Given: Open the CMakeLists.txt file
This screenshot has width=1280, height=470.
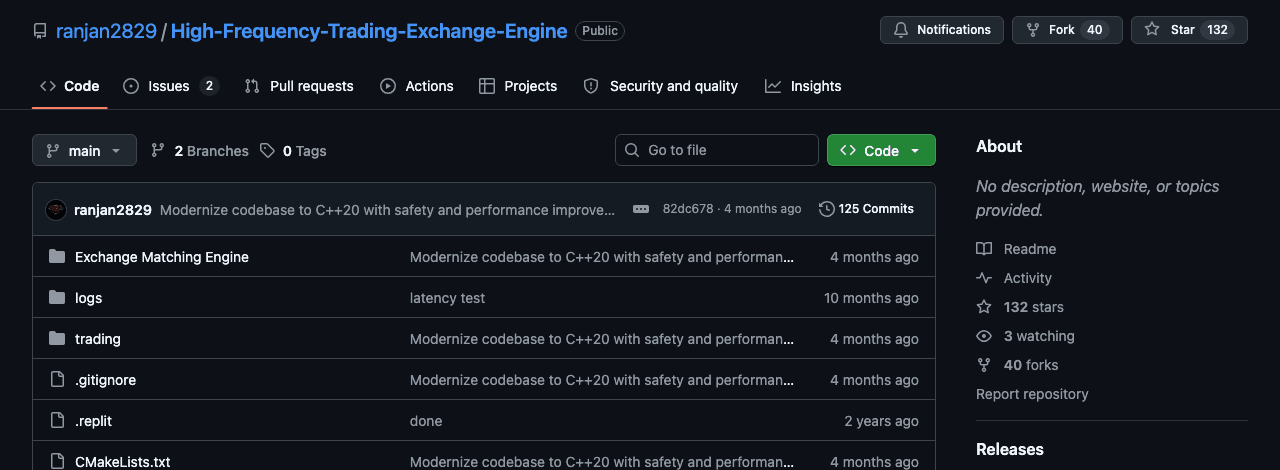Looking at the screenshot, I should [123, 461].
